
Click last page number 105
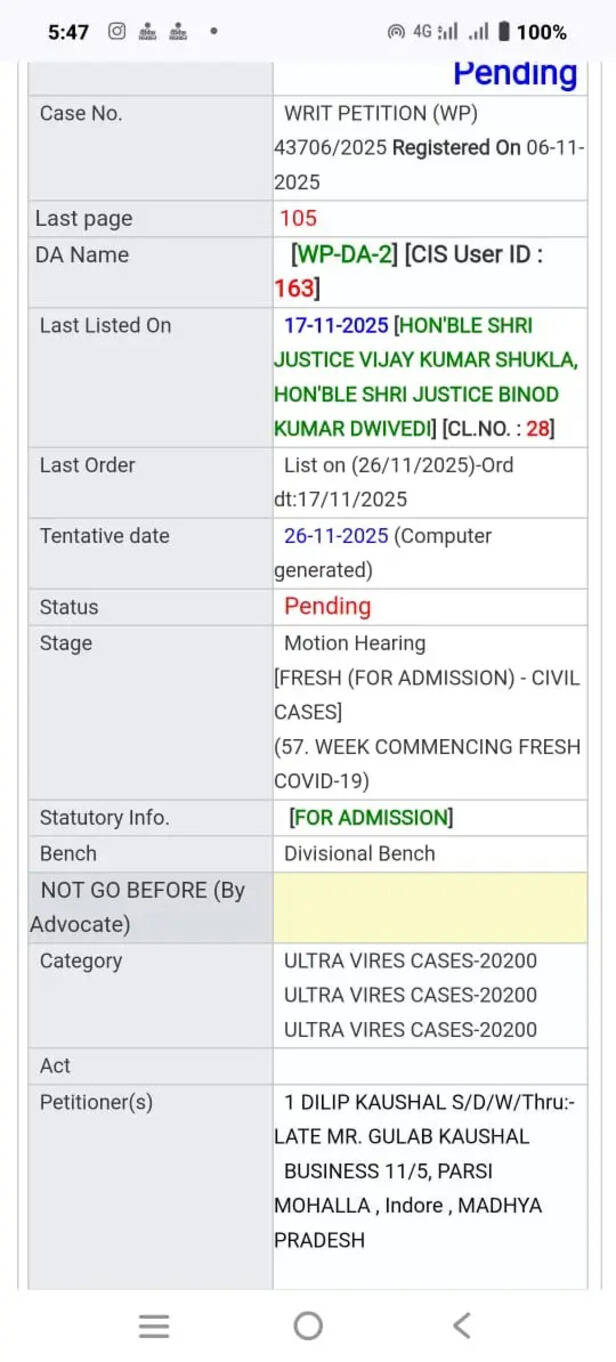(298, 218)
